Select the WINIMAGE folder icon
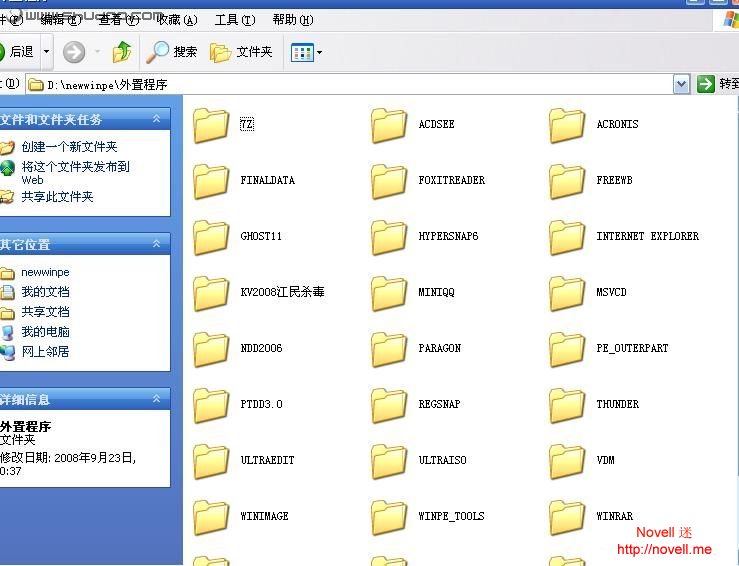Image resolution: width=739 pixels, height=566 pixels. pyautogui.click(x=211, y=517)
